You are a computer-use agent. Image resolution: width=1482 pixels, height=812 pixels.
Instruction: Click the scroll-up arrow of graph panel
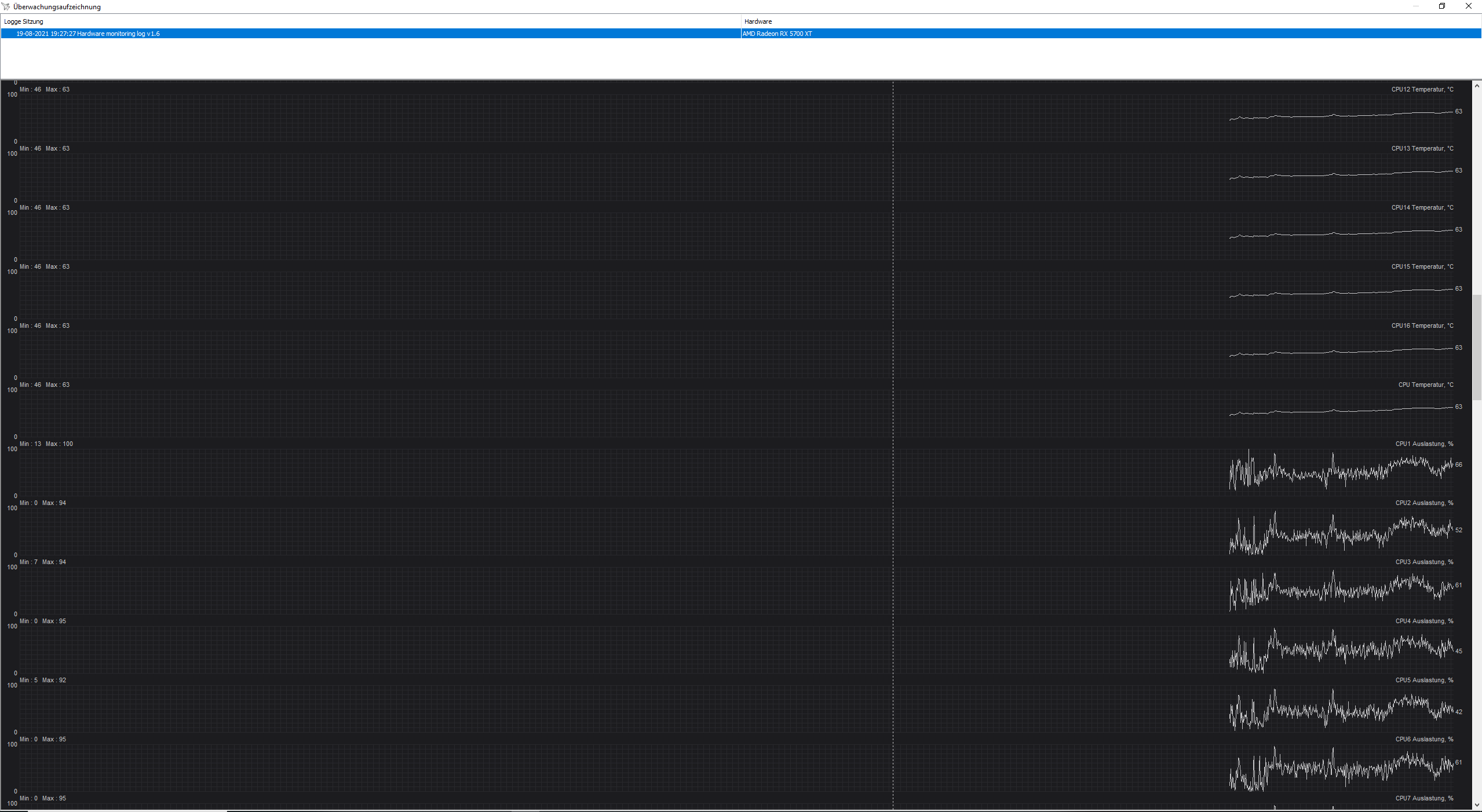(x=1477, y=86)
